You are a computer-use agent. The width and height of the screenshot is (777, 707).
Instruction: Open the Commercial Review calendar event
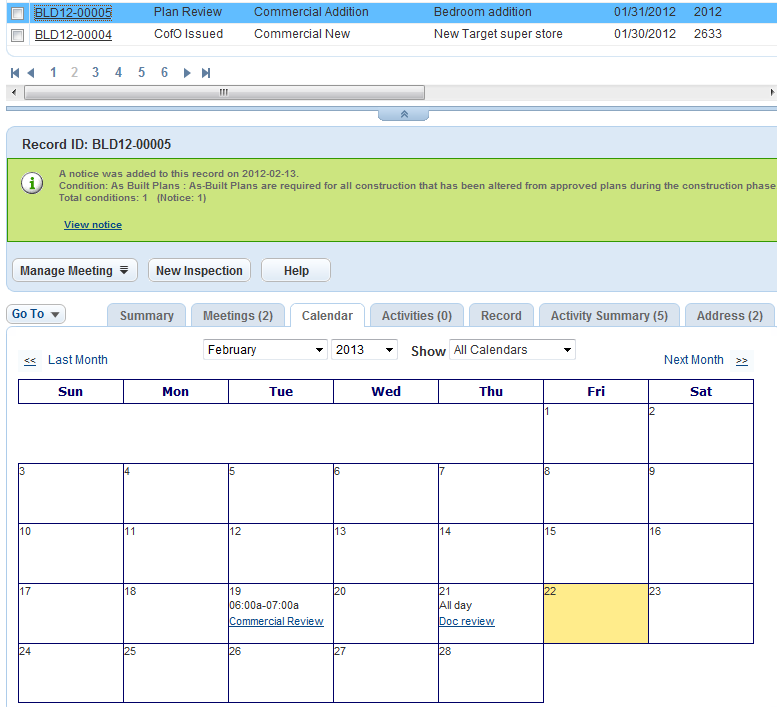(x=276, y=621)
